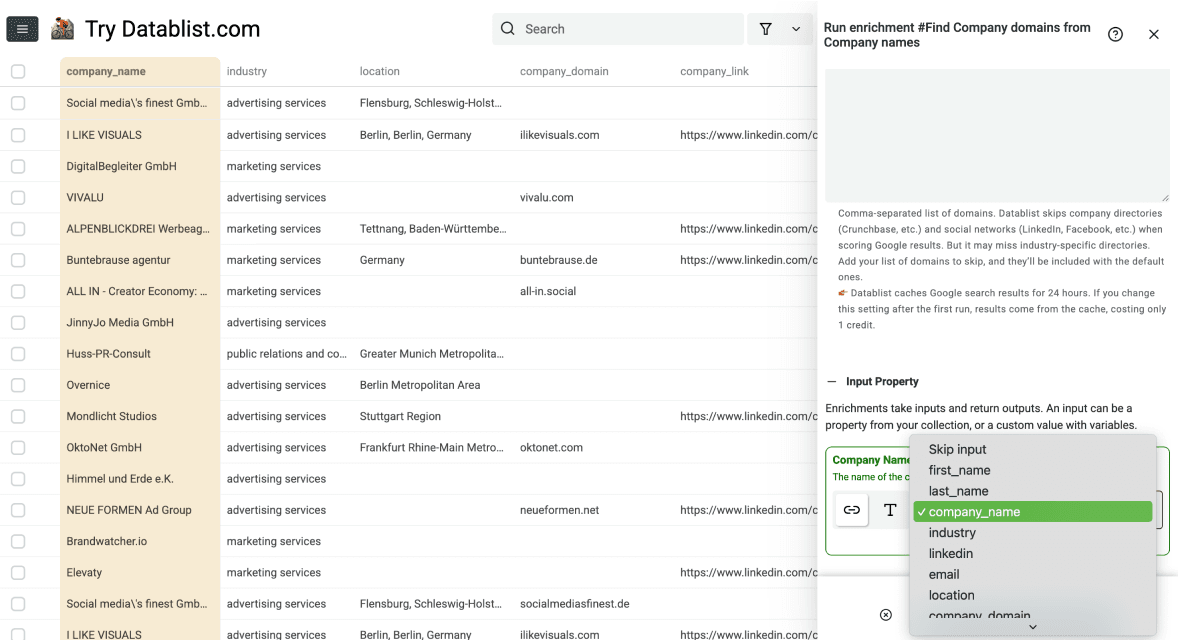The width and height of the screenshot is (1178, 640).
Task: Click the cyclist collection icon
Action: click(63, 29)
